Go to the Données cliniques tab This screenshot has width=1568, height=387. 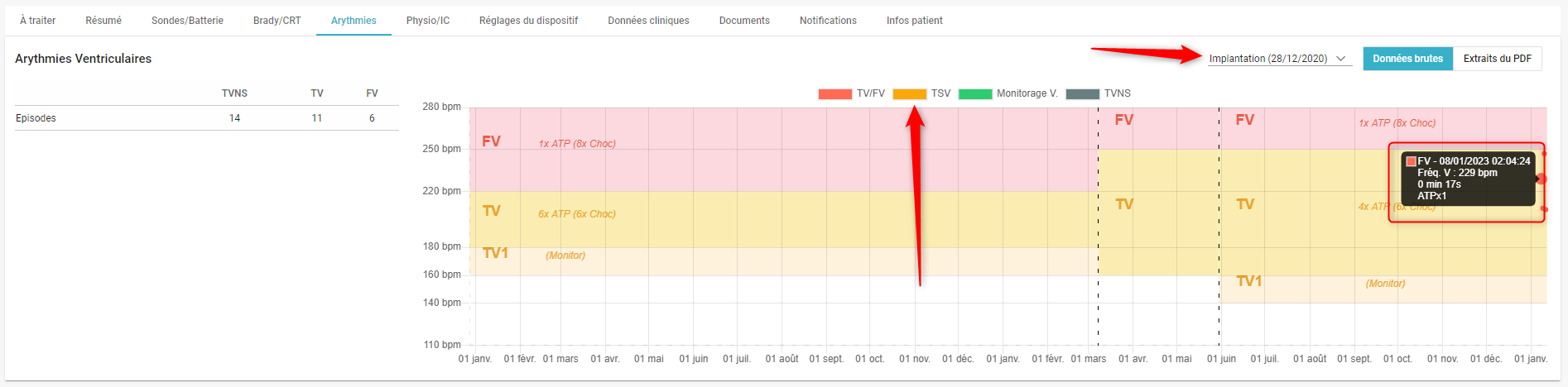[648, 21]
